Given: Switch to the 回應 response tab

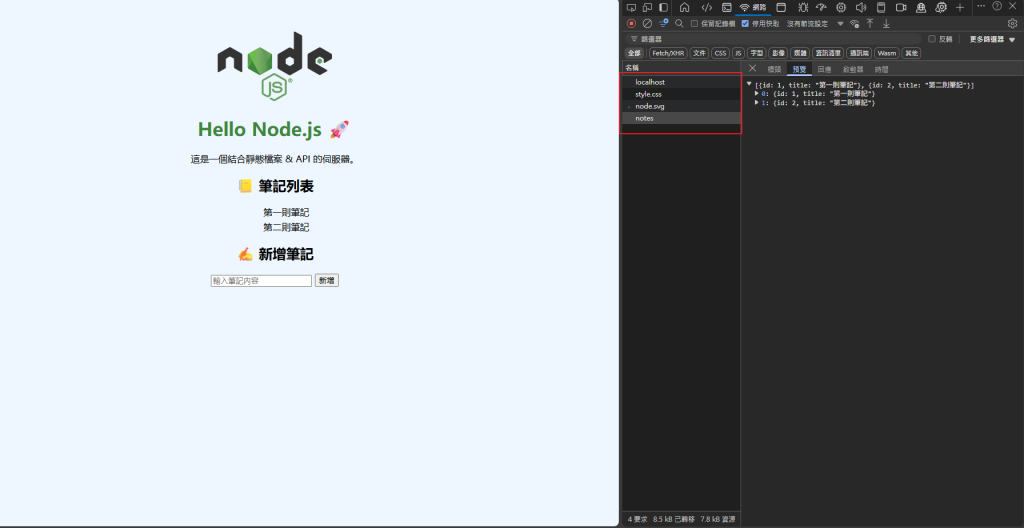Looking at the screenshot, I should [825, 69].
